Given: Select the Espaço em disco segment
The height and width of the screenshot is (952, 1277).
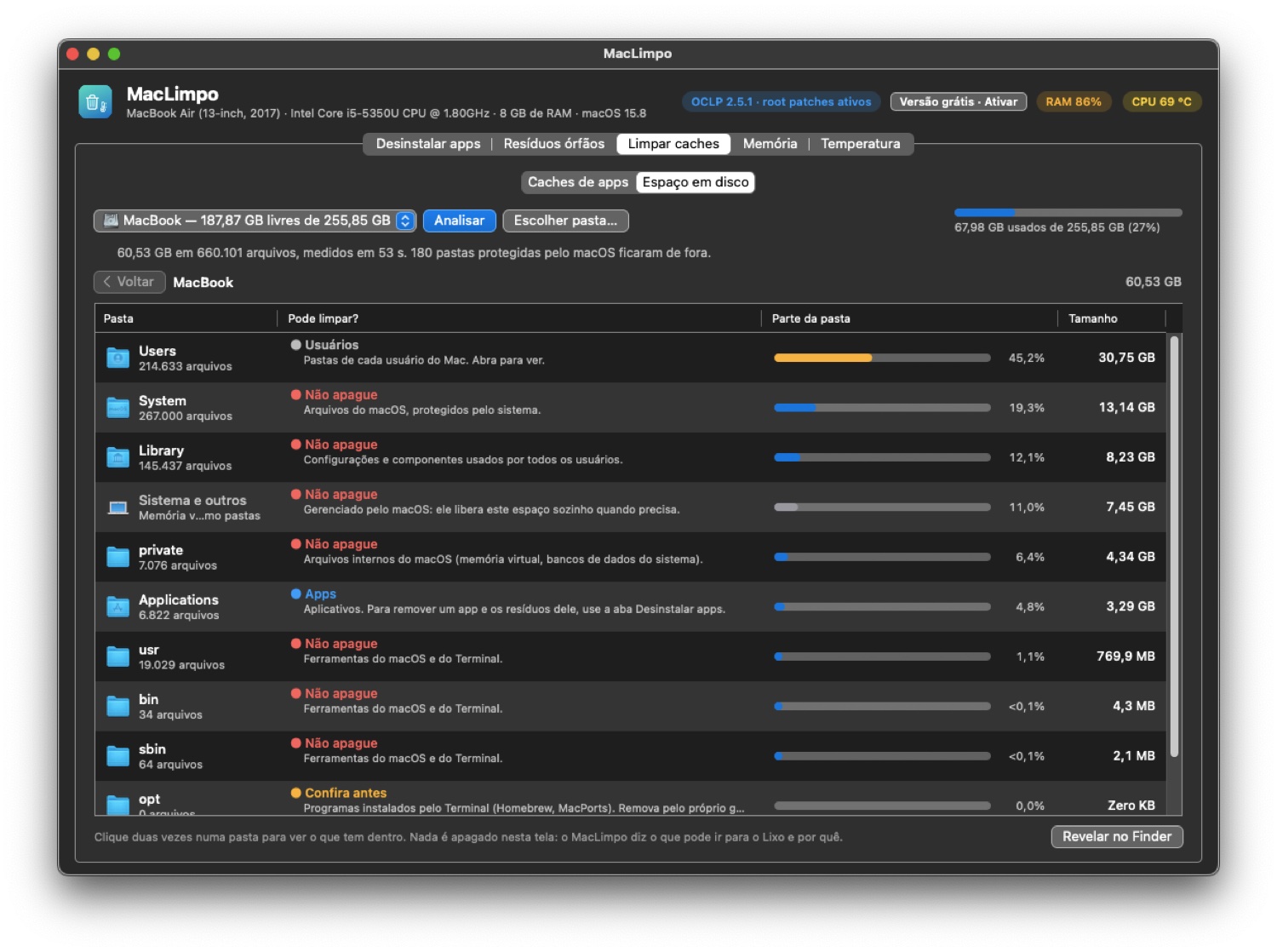Looking at the screenshot, I should pyautogui.click(x=696, y=182).
